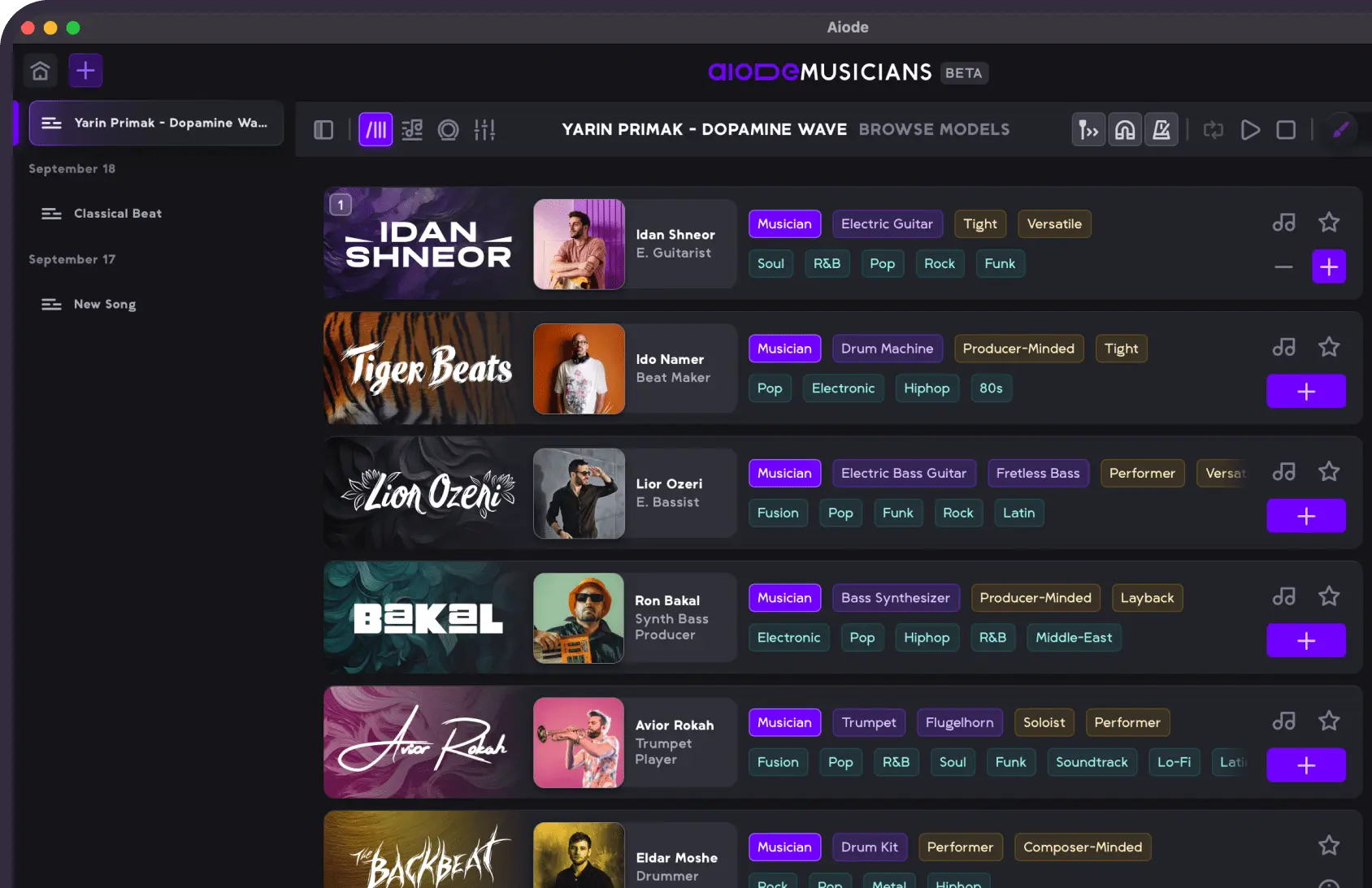Select the purple brush tool icon

[1341, 130]
